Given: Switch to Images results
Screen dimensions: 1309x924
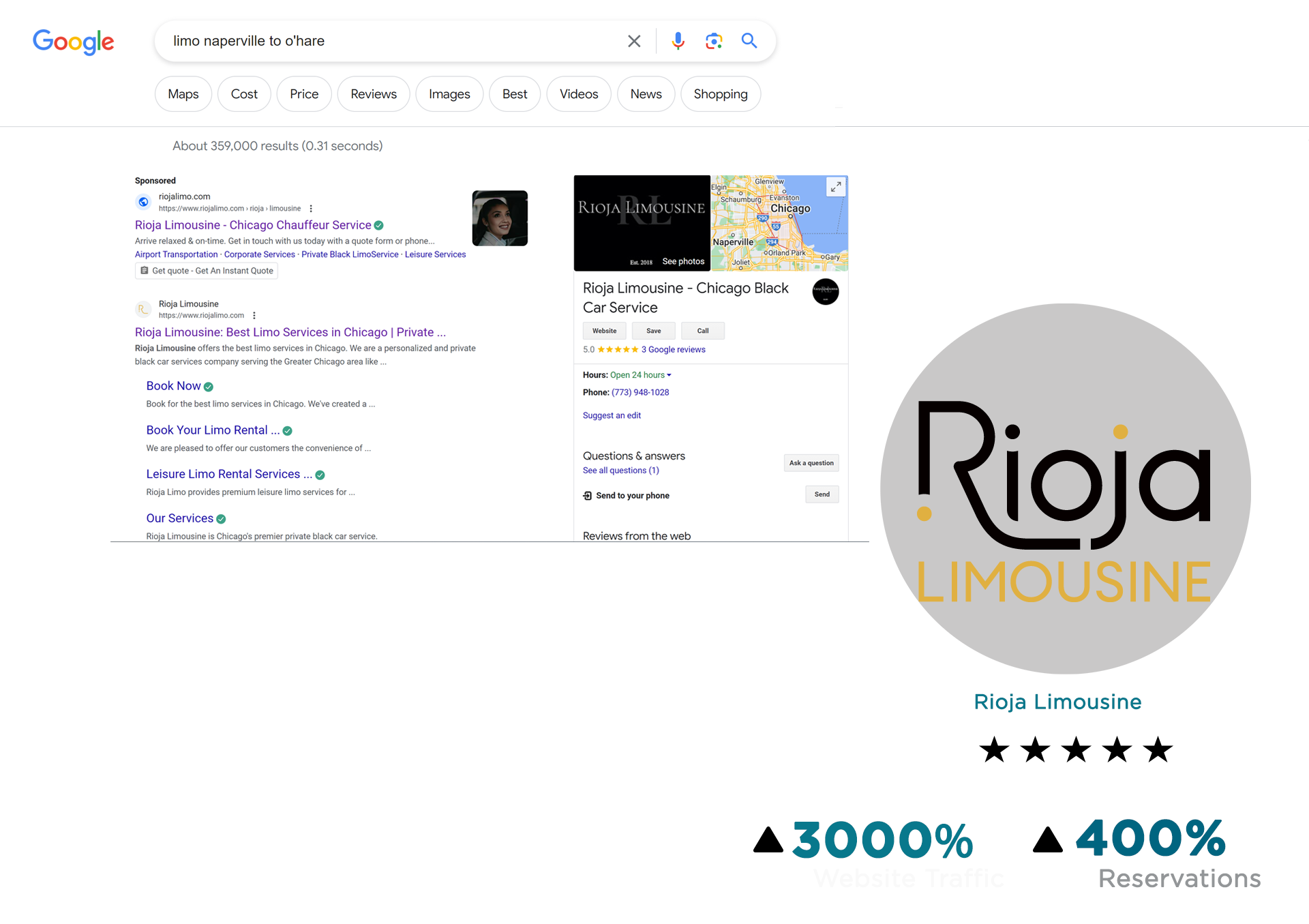Looking at the screenshot, I should point(449,94).
